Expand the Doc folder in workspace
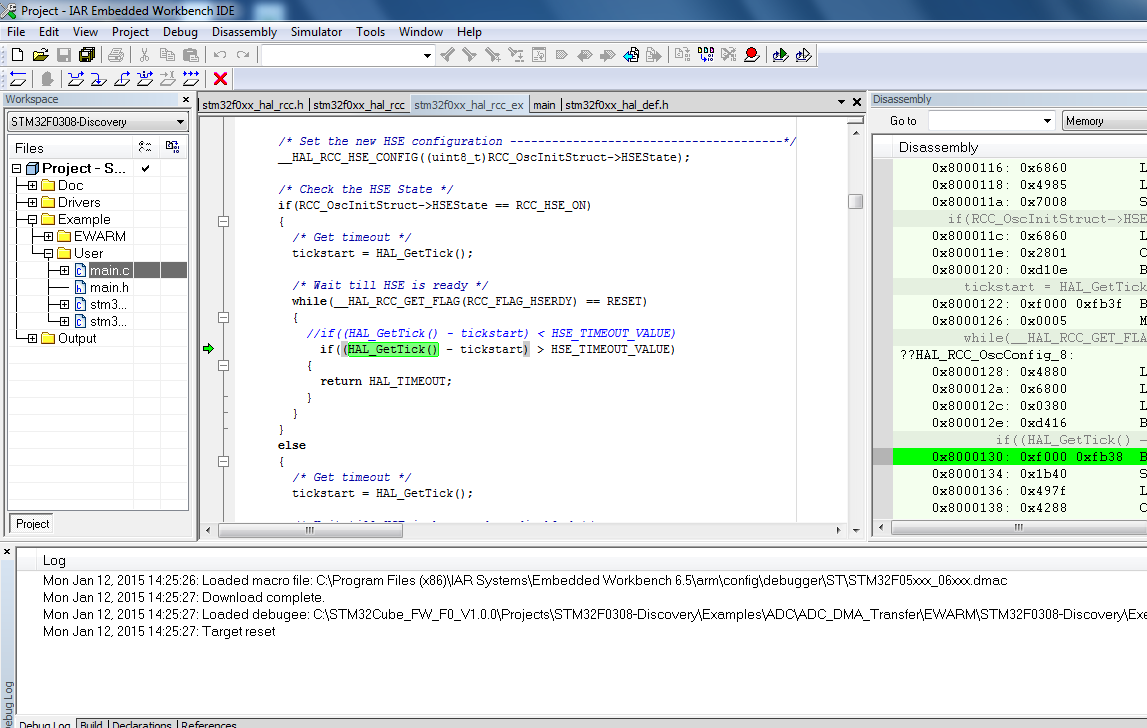 tap(32, 186)
